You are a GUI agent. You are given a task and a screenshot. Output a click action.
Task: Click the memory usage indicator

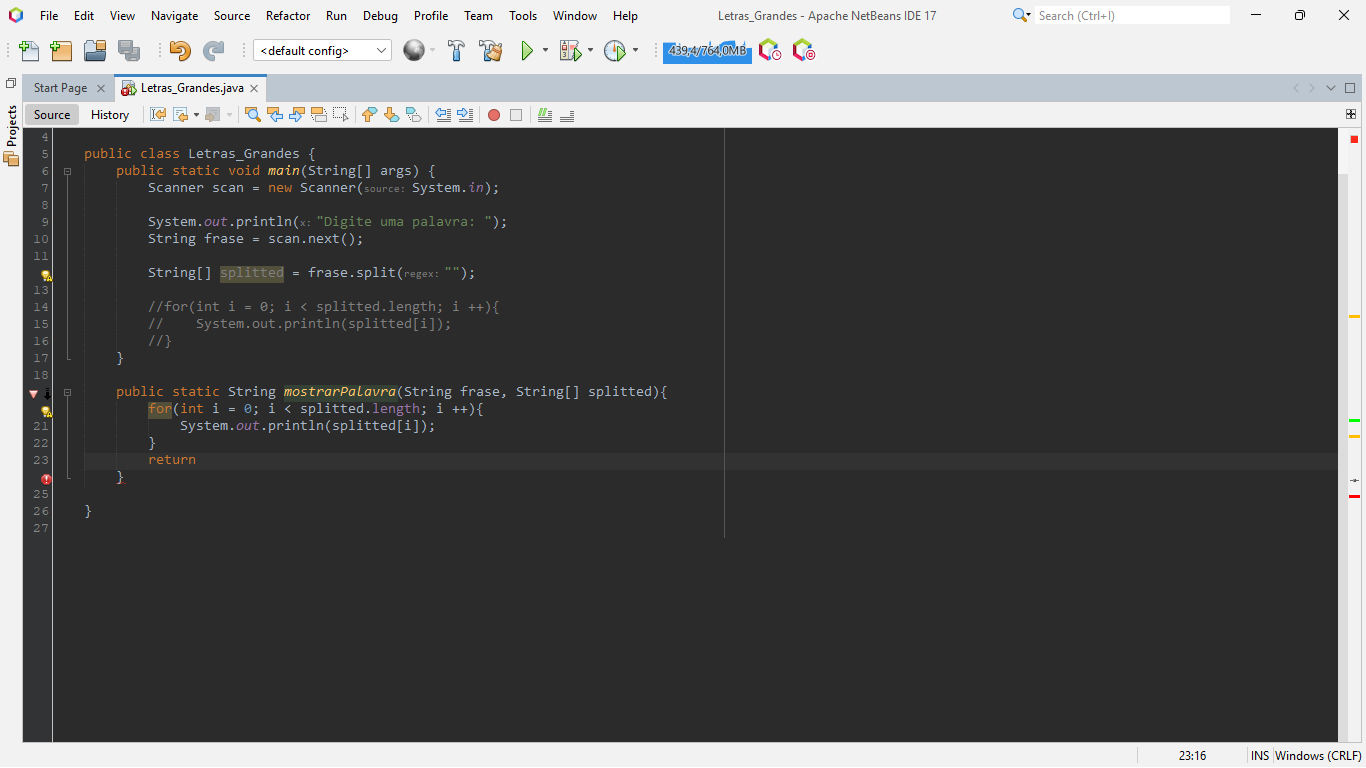pos(707,51)
